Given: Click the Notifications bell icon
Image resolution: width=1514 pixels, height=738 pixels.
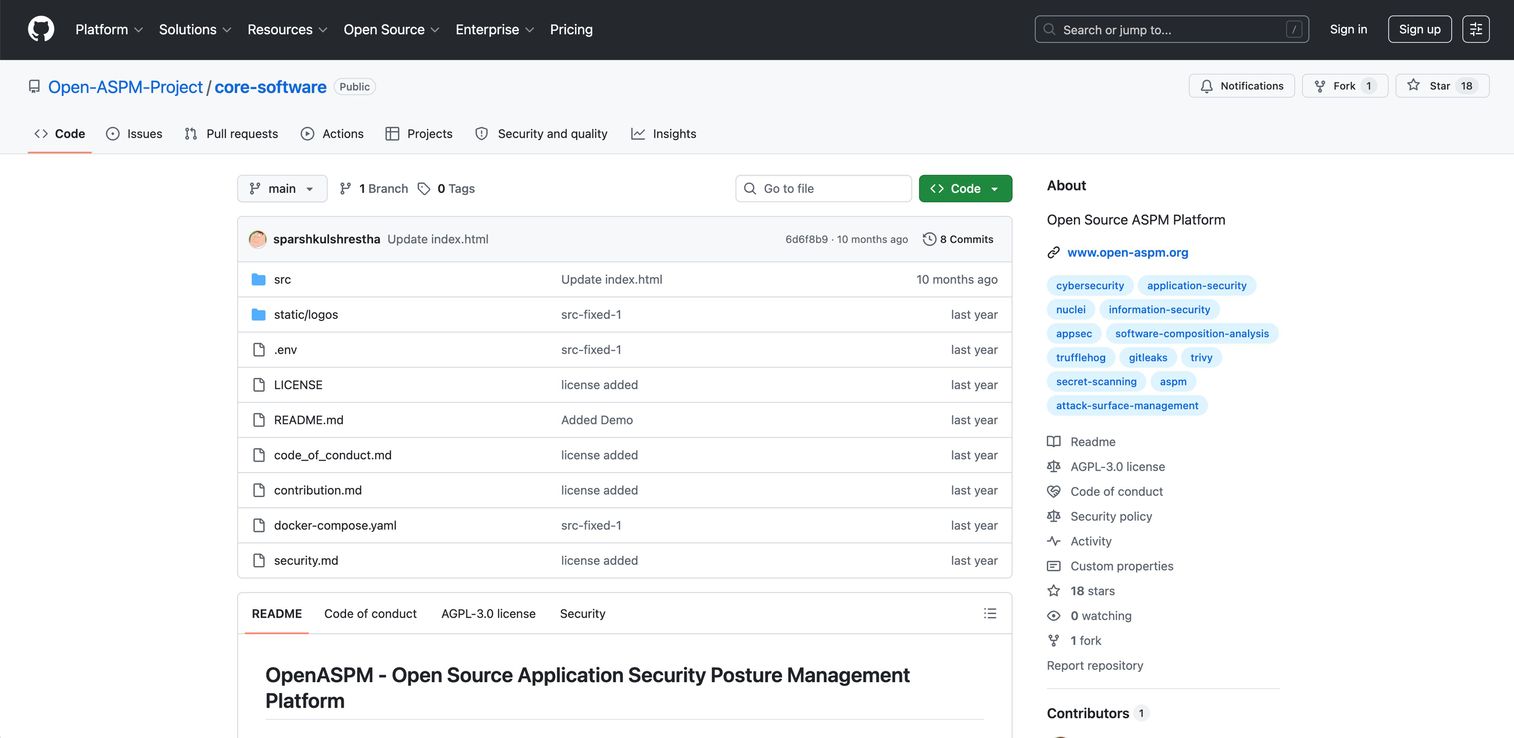Looking at the screenshot, I should [x=1207, y=86].
